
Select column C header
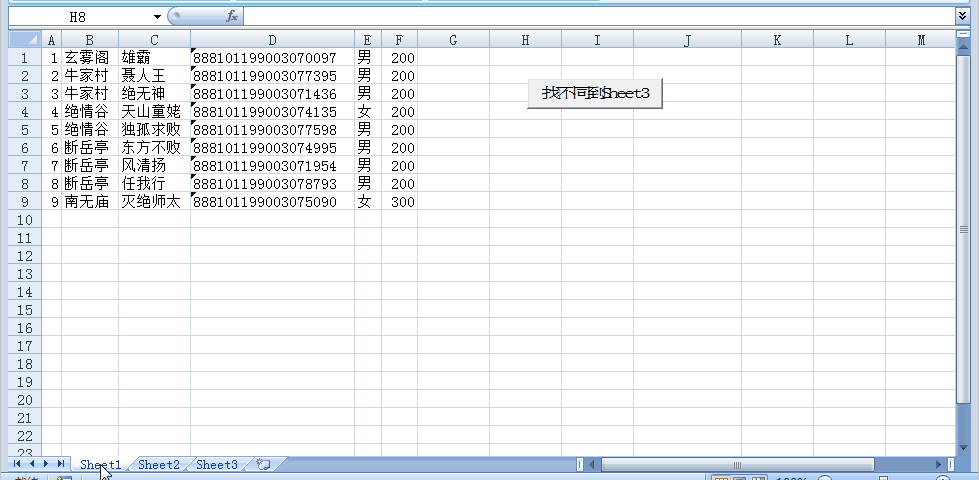(x=154, y=40)
